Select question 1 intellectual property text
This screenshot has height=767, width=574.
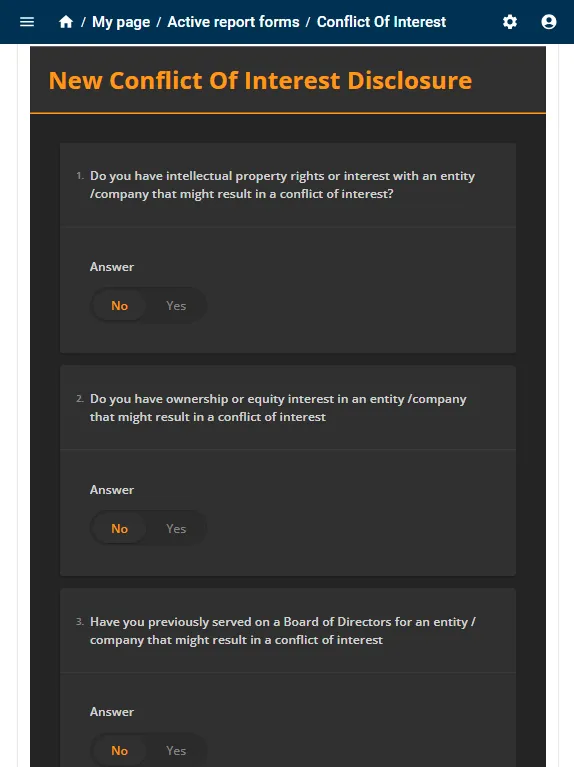(282, 185)
